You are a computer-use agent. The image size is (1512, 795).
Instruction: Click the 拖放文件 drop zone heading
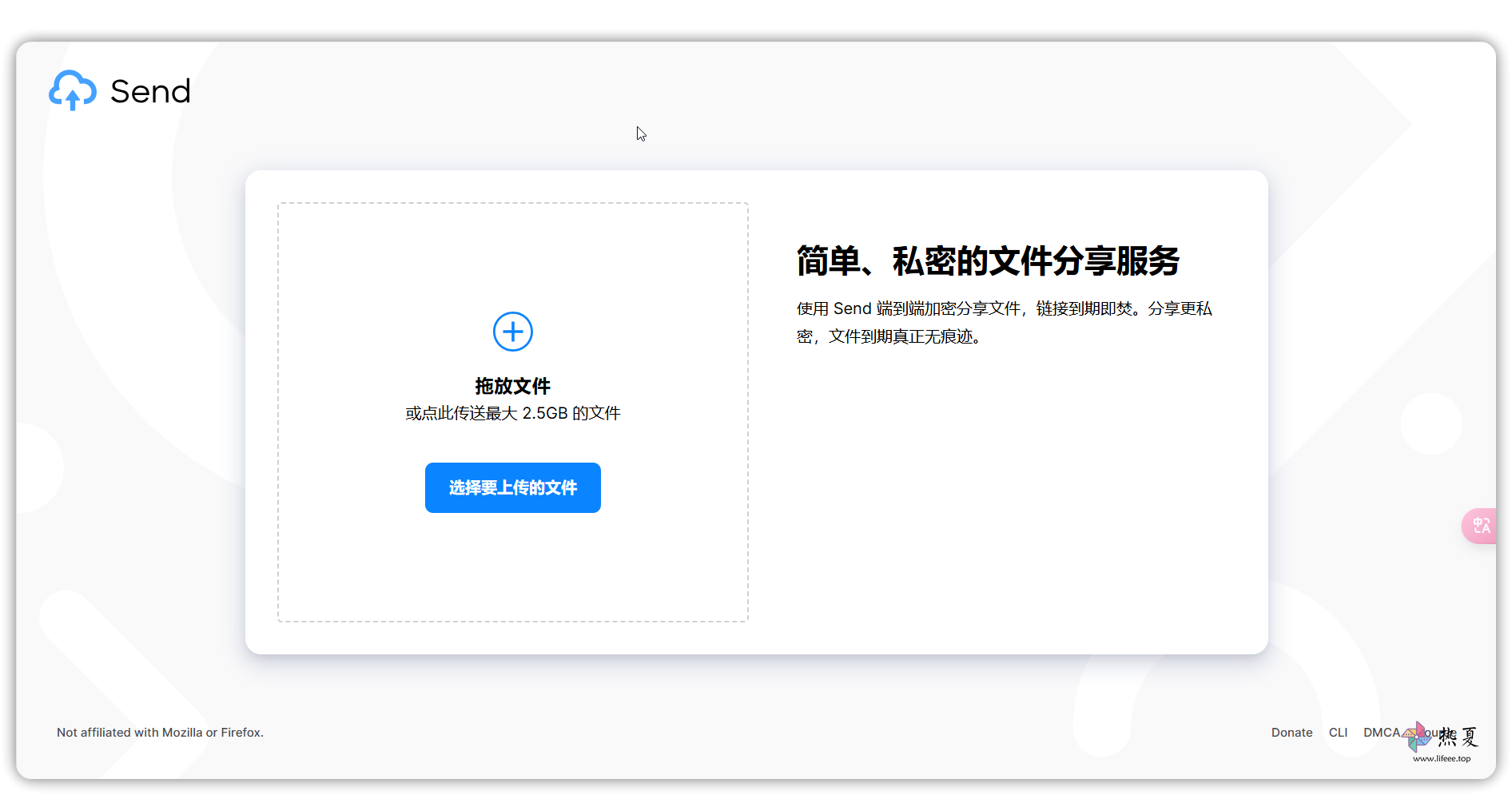(512, 387)
